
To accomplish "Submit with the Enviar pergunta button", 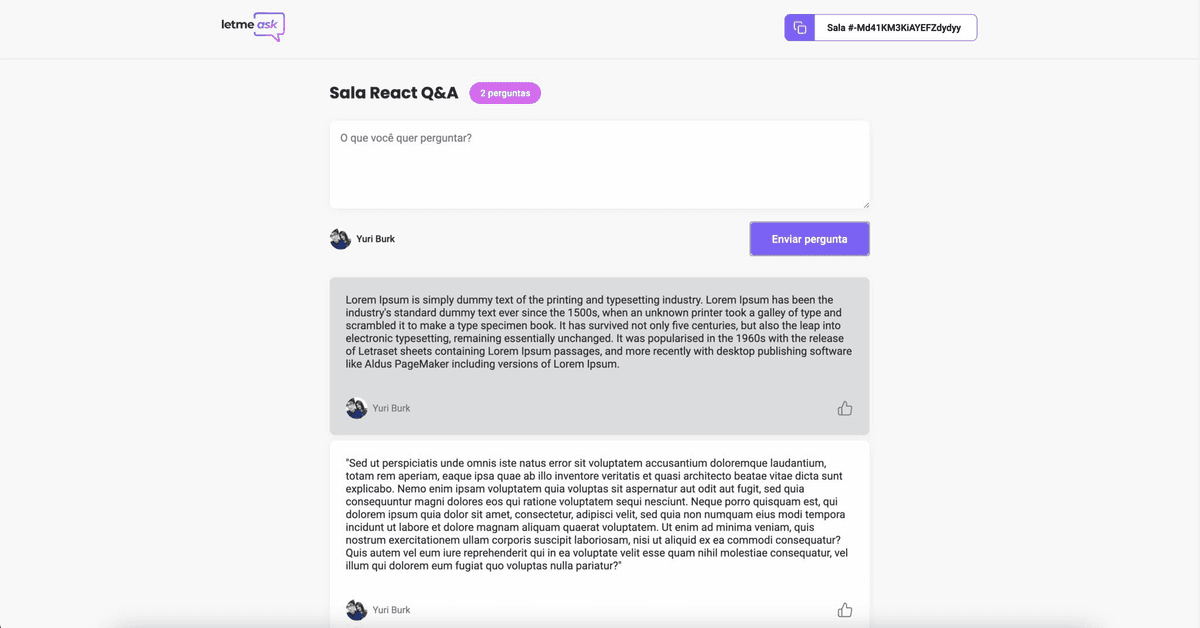I will tap(809, 239).
